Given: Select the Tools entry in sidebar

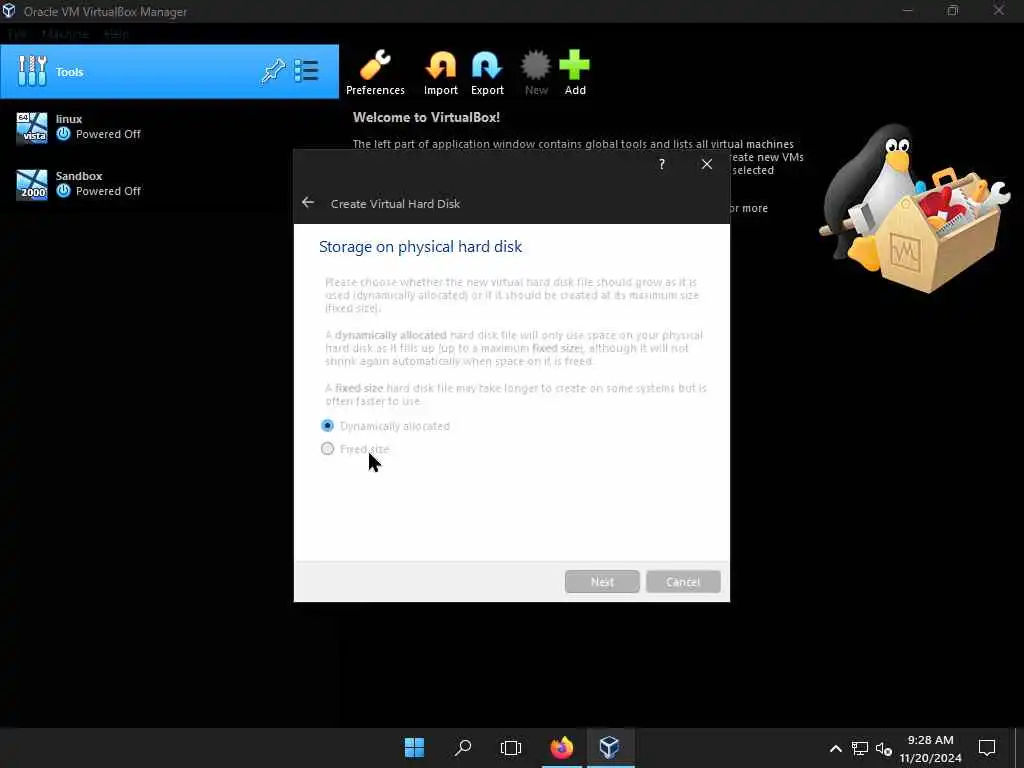Looking at the screenshot, I should pyautogui.click(x=169, y=72).
